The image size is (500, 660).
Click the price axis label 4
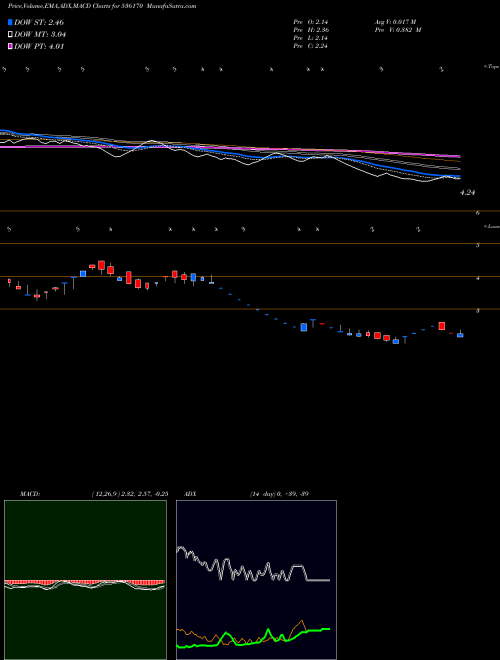pos(478,278)
